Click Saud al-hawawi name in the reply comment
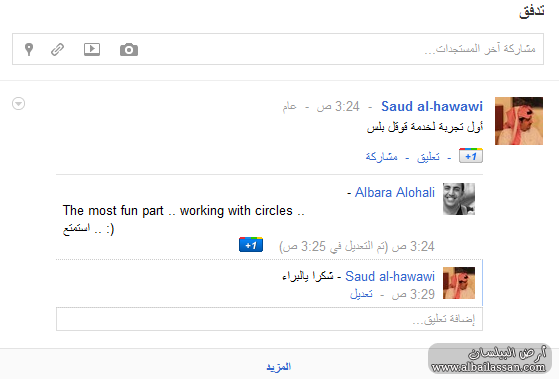 tap(390, 276)
